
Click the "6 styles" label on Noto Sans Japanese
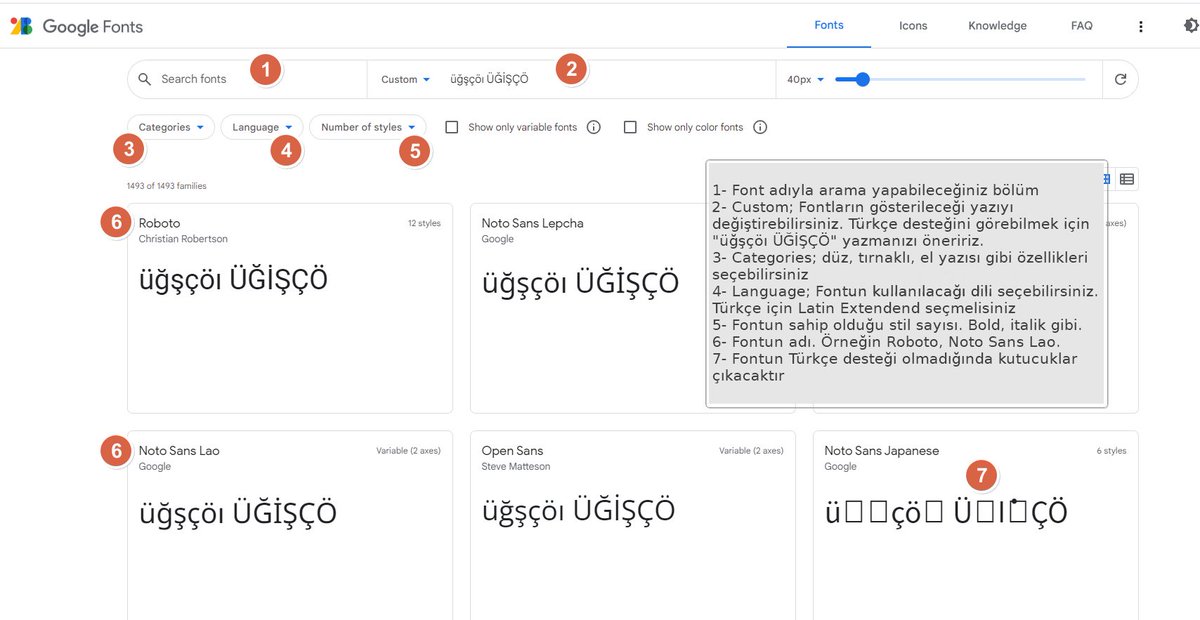point(1111,451)
